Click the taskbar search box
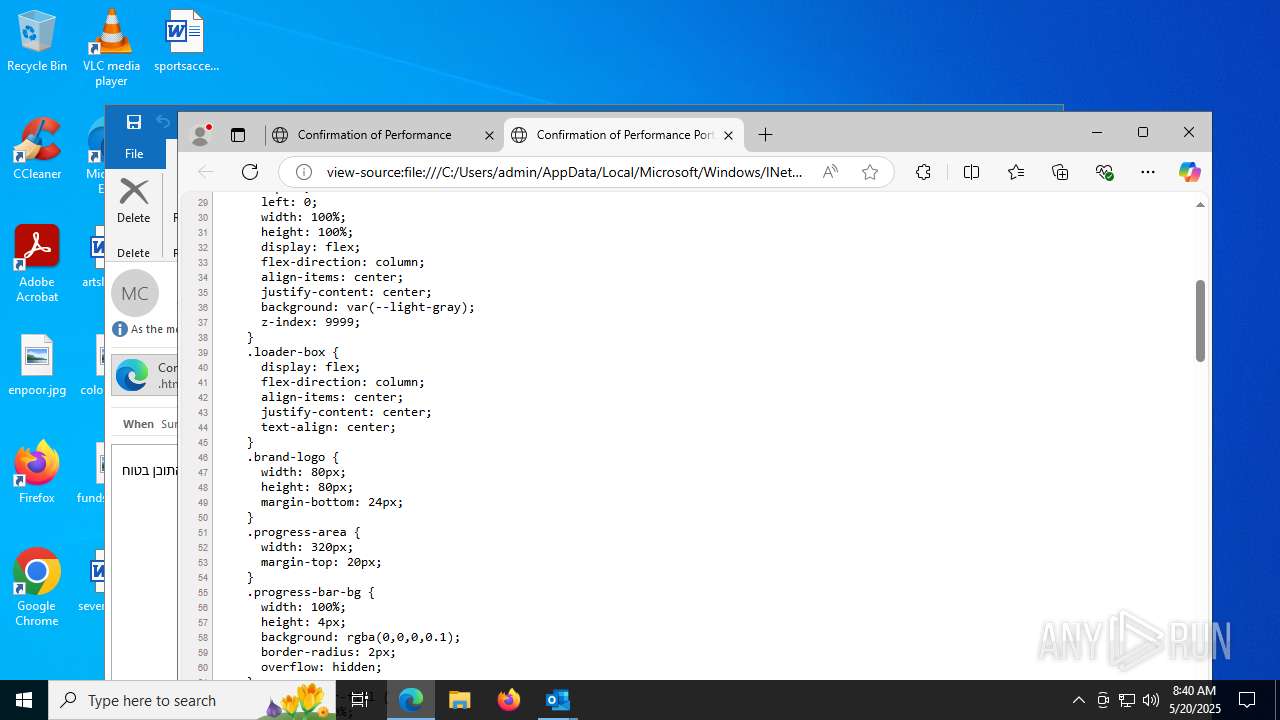1280x720 pixels. [x=192, y=700]
